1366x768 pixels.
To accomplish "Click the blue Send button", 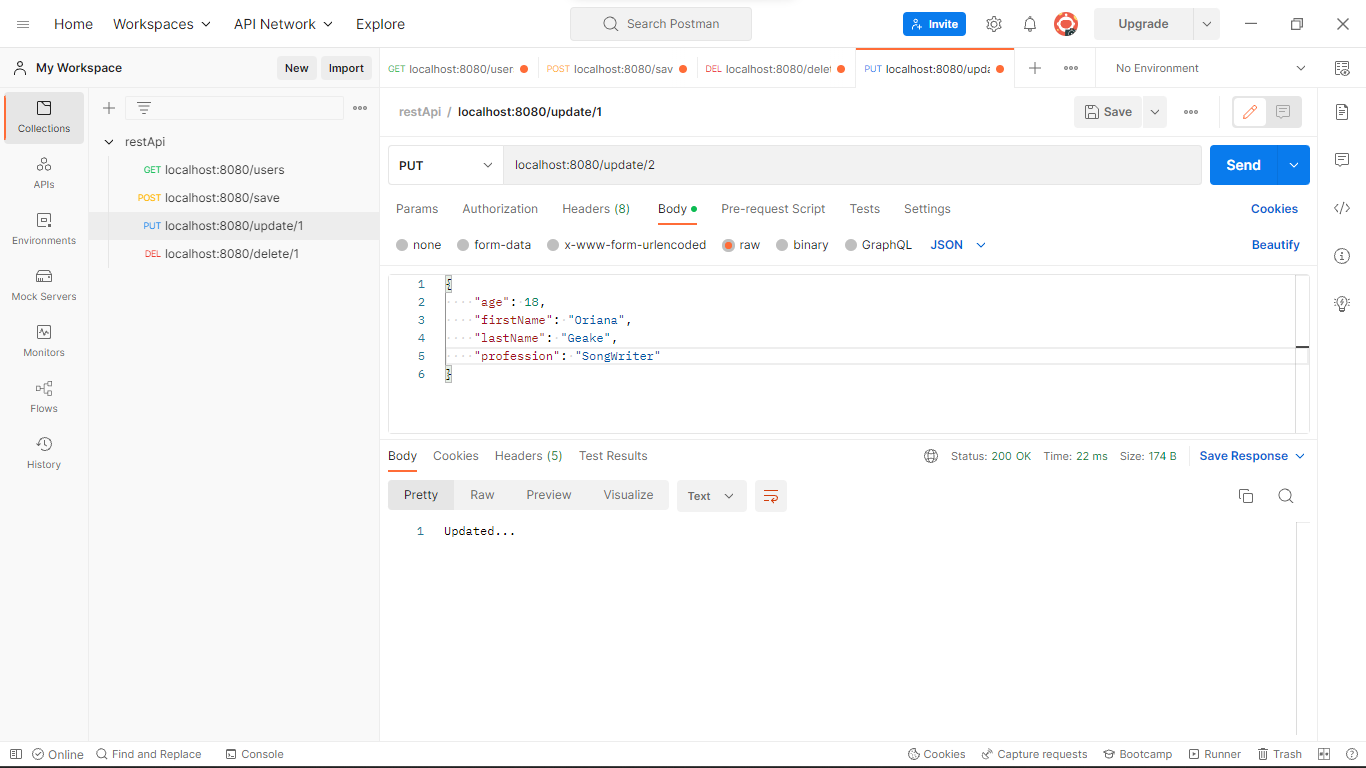I will coord(1244,165).
